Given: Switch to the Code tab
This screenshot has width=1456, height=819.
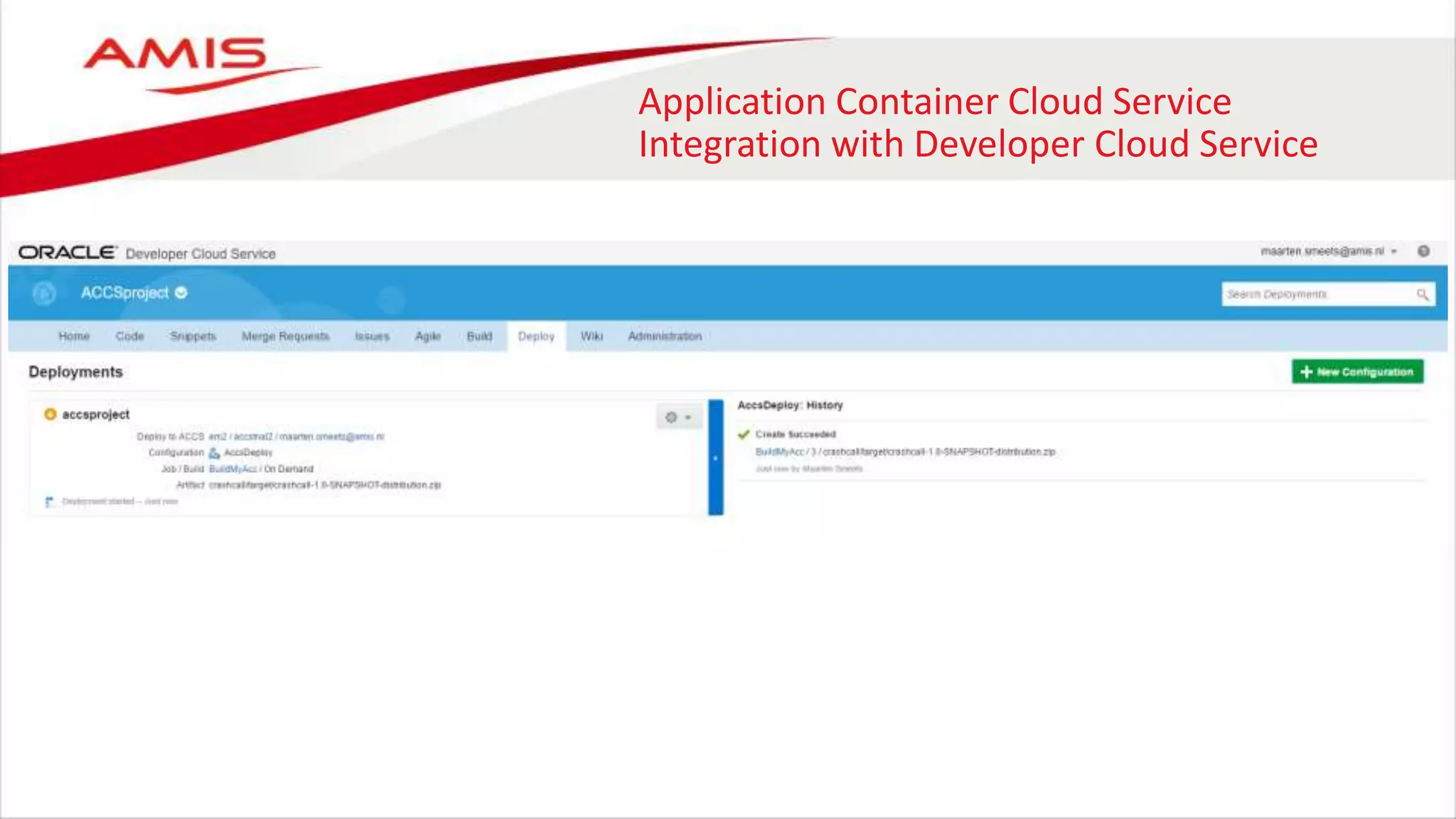Looking at the screenshot, I should [129, 336].
